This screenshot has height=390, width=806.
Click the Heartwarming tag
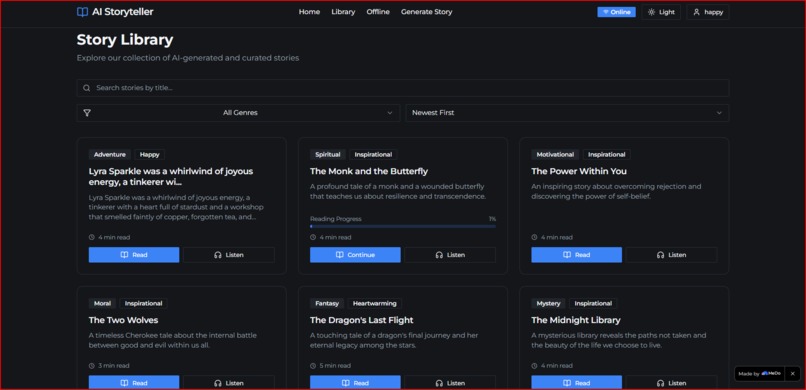click(375, 304)
